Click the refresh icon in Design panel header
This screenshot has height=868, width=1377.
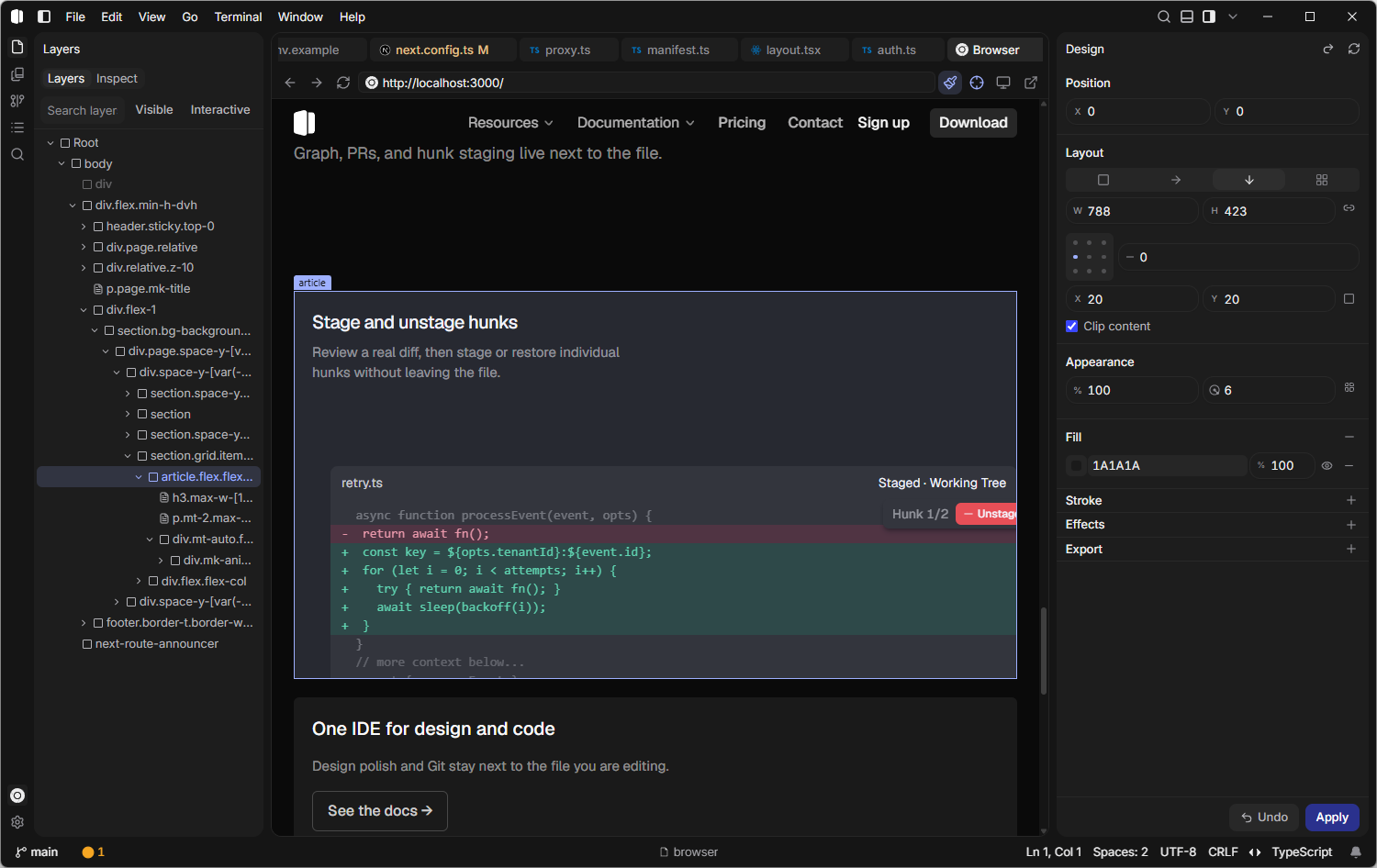[x=1354, y=49]
